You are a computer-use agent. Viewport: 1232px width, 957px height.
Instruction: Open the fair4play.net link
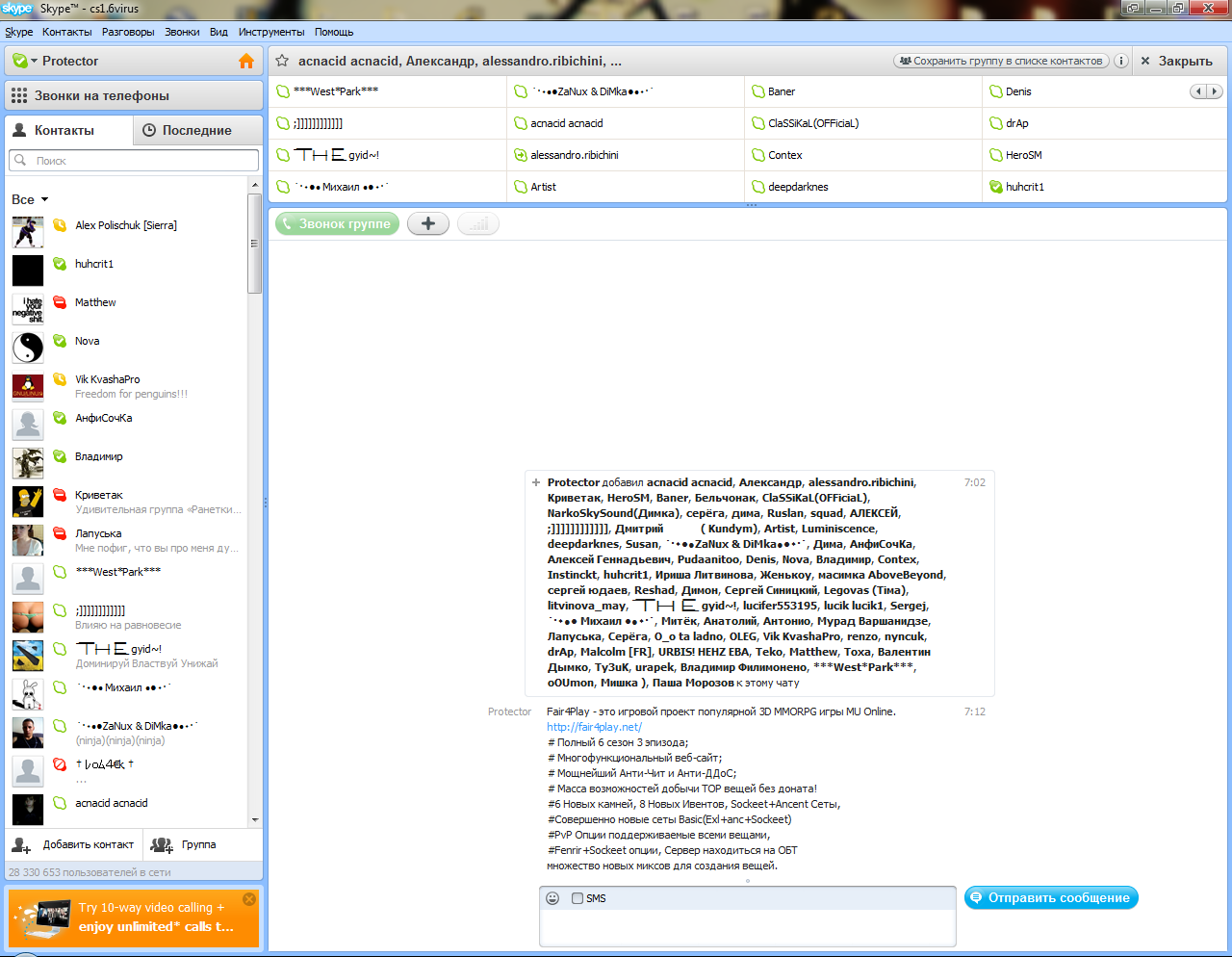594,727
